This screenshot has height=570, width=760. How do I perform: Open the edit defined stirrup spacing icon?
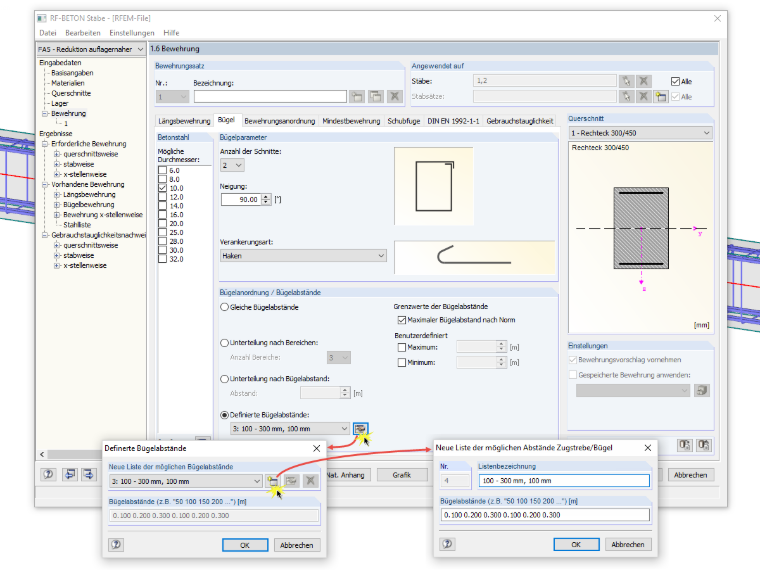point(360,428)
